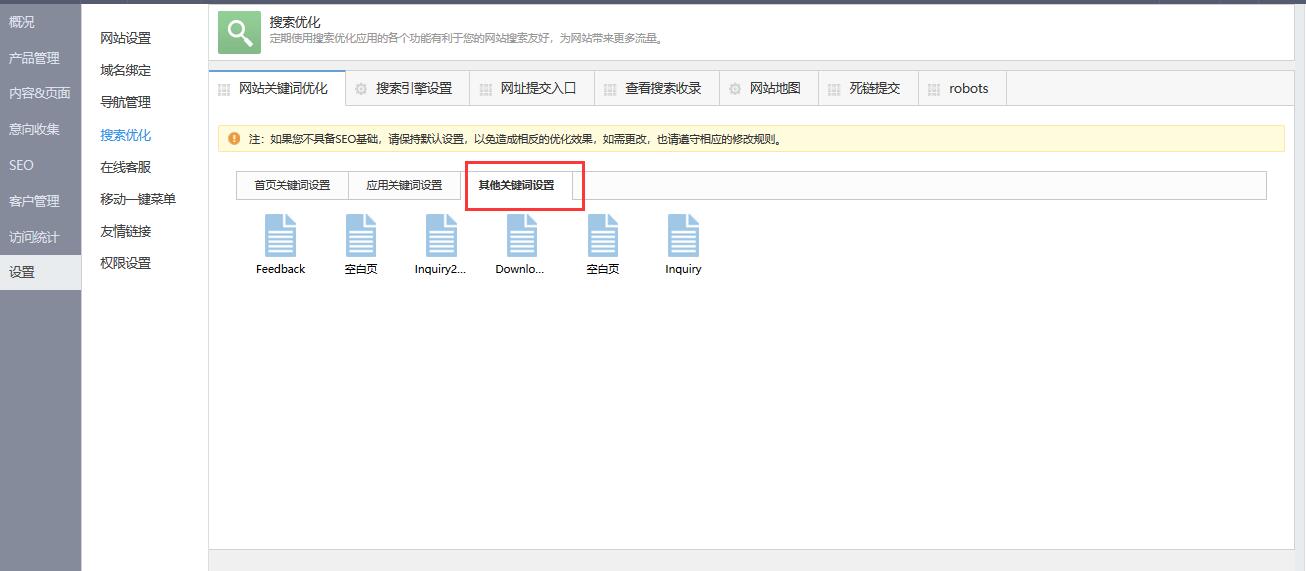This screenshot has height=571, width=1306.
Task: Open 客户管理 in left sidebar
Action: [x=41, y=201]
